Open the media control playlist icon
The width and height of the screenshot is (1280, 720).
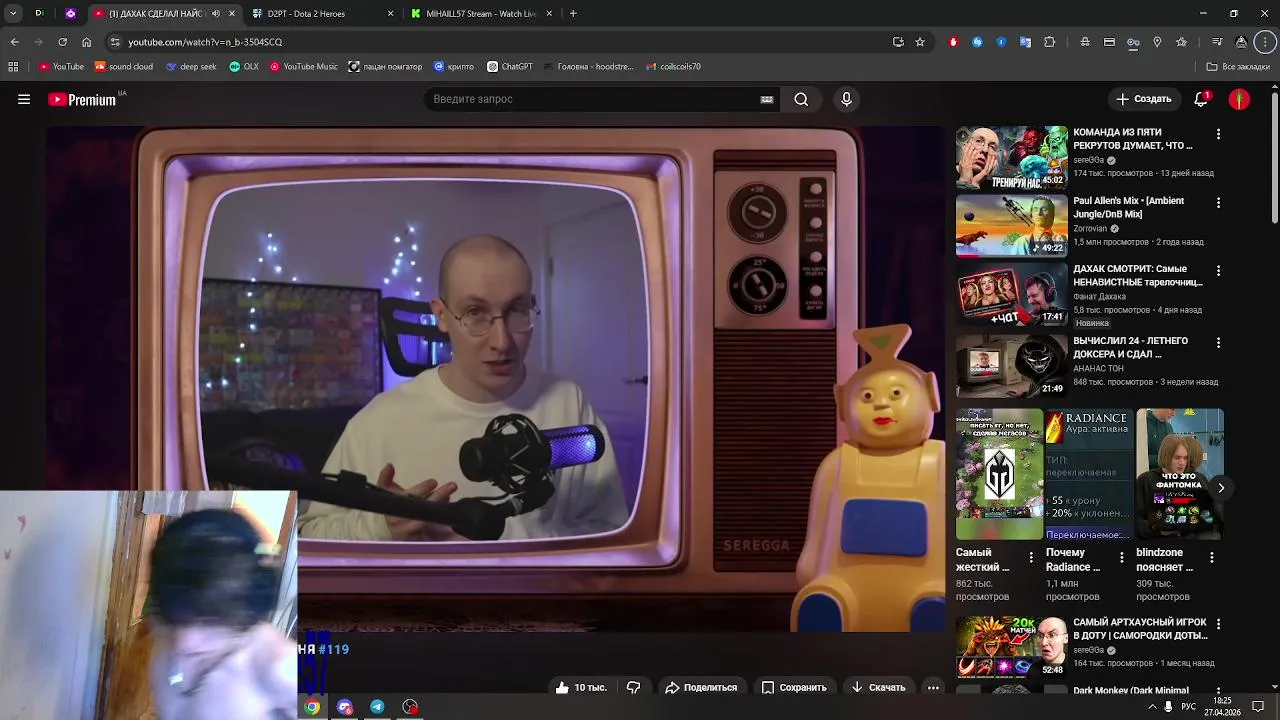[x=1217, y=42]
